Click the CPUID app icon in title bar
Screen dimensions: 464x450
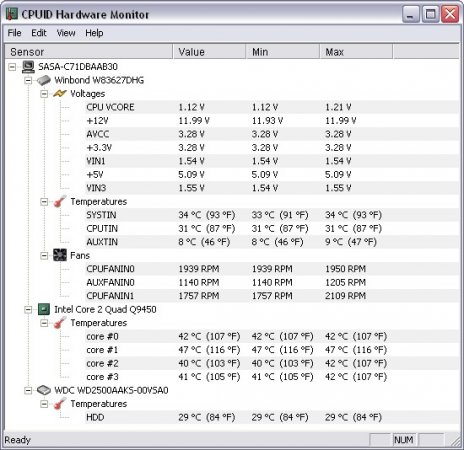point(12,14)
